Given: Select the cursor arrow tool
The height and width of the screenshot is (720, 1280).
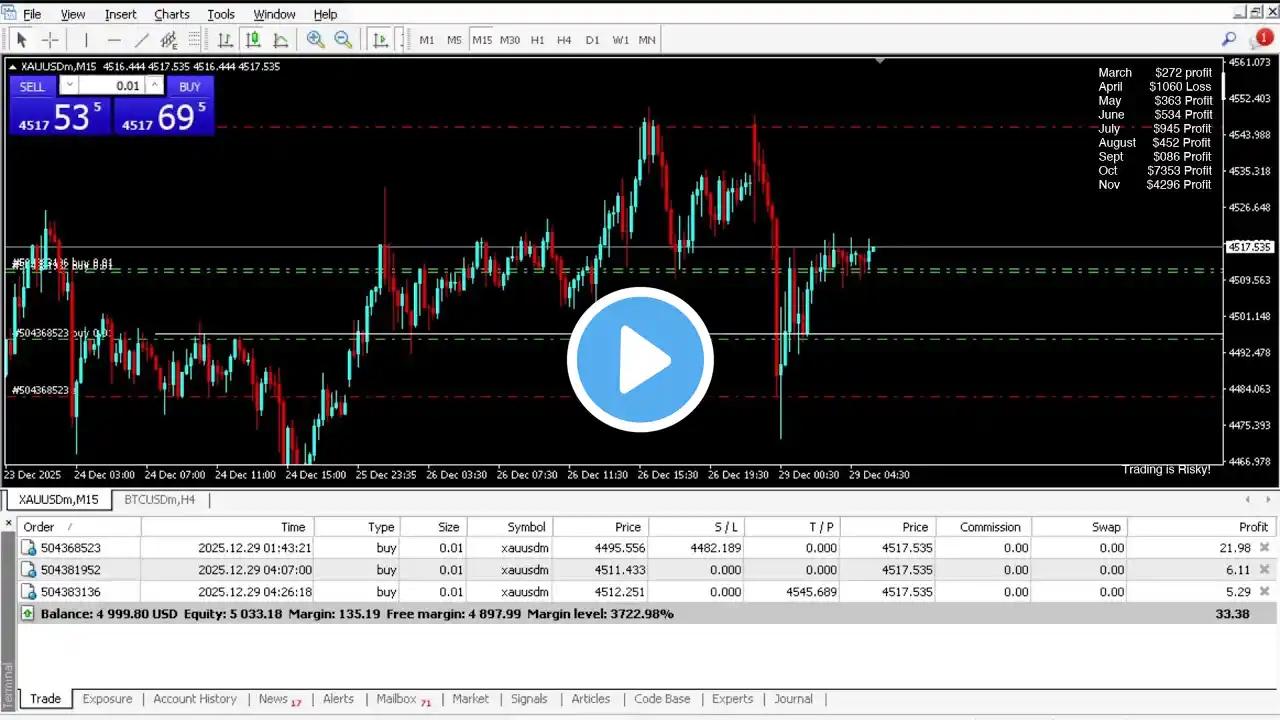Looking at the screenshot, I should [x=21, y=40].
